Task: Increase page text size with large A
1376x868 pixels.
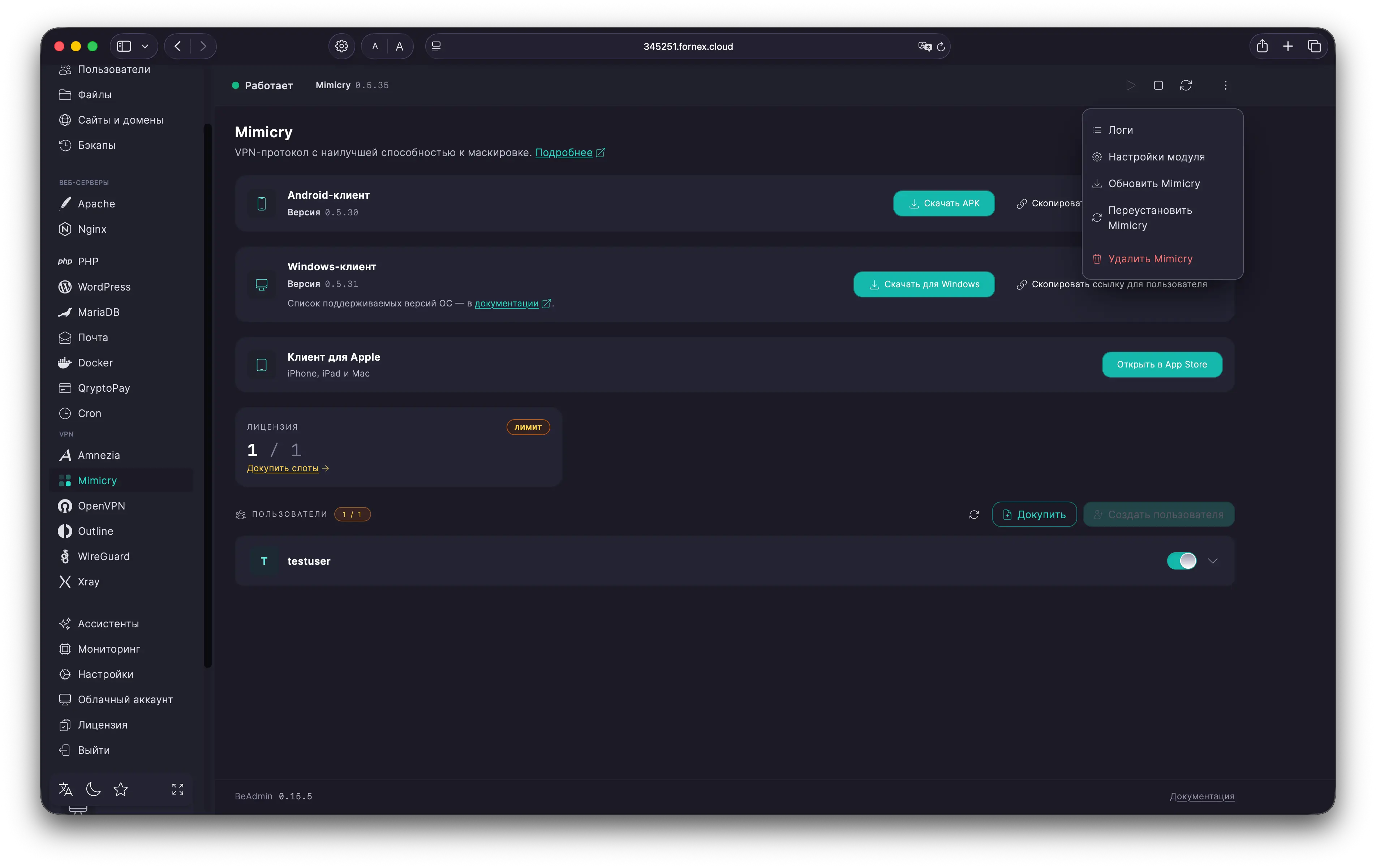Action: (399, 46)
